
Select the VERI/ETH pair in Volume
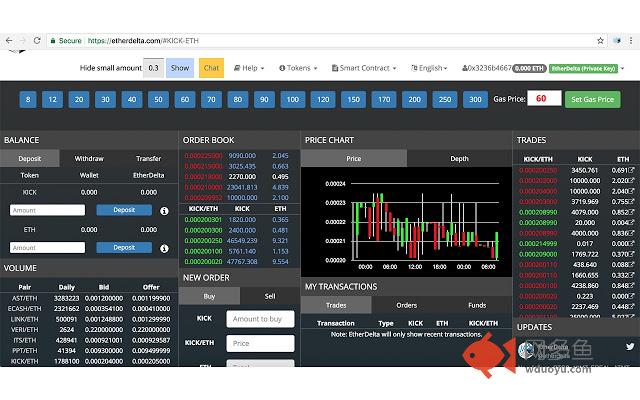24,329
